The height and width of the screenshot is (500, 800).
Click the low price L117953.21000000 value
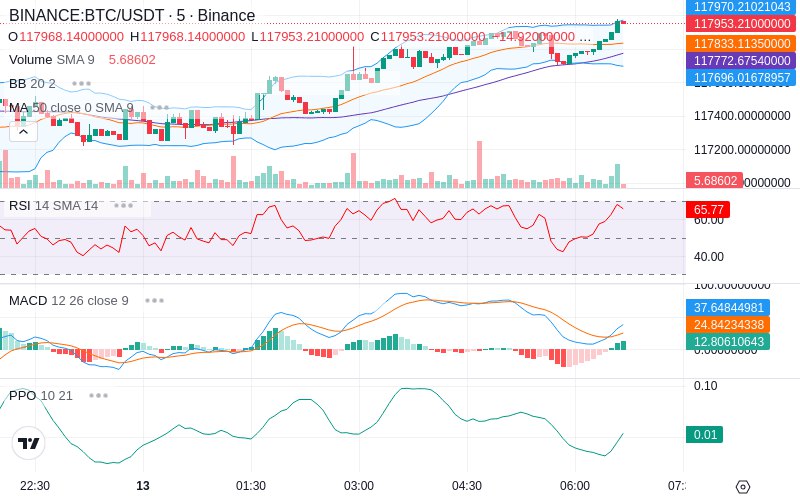[x=308, y=37]
